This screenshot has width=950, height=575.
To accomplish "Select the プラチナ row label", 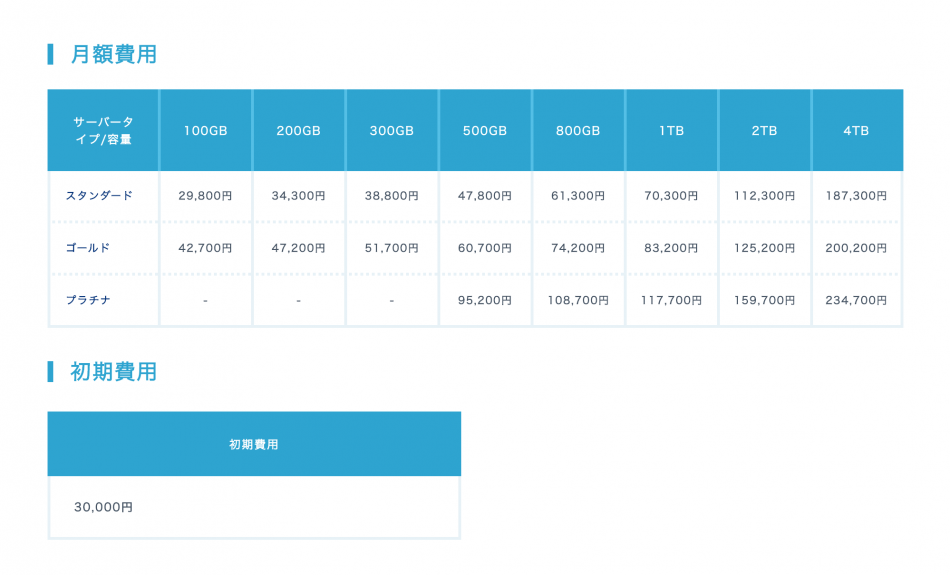I will click(x=88, y=300).
